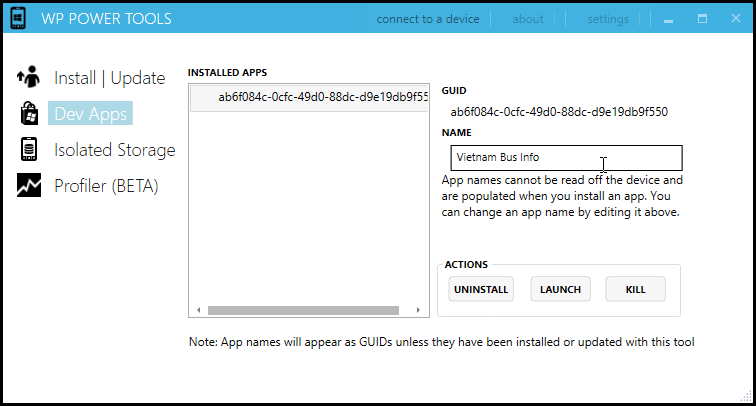Go to Isolated Storage section
756x406 pixels.
(x=114, y=150)
